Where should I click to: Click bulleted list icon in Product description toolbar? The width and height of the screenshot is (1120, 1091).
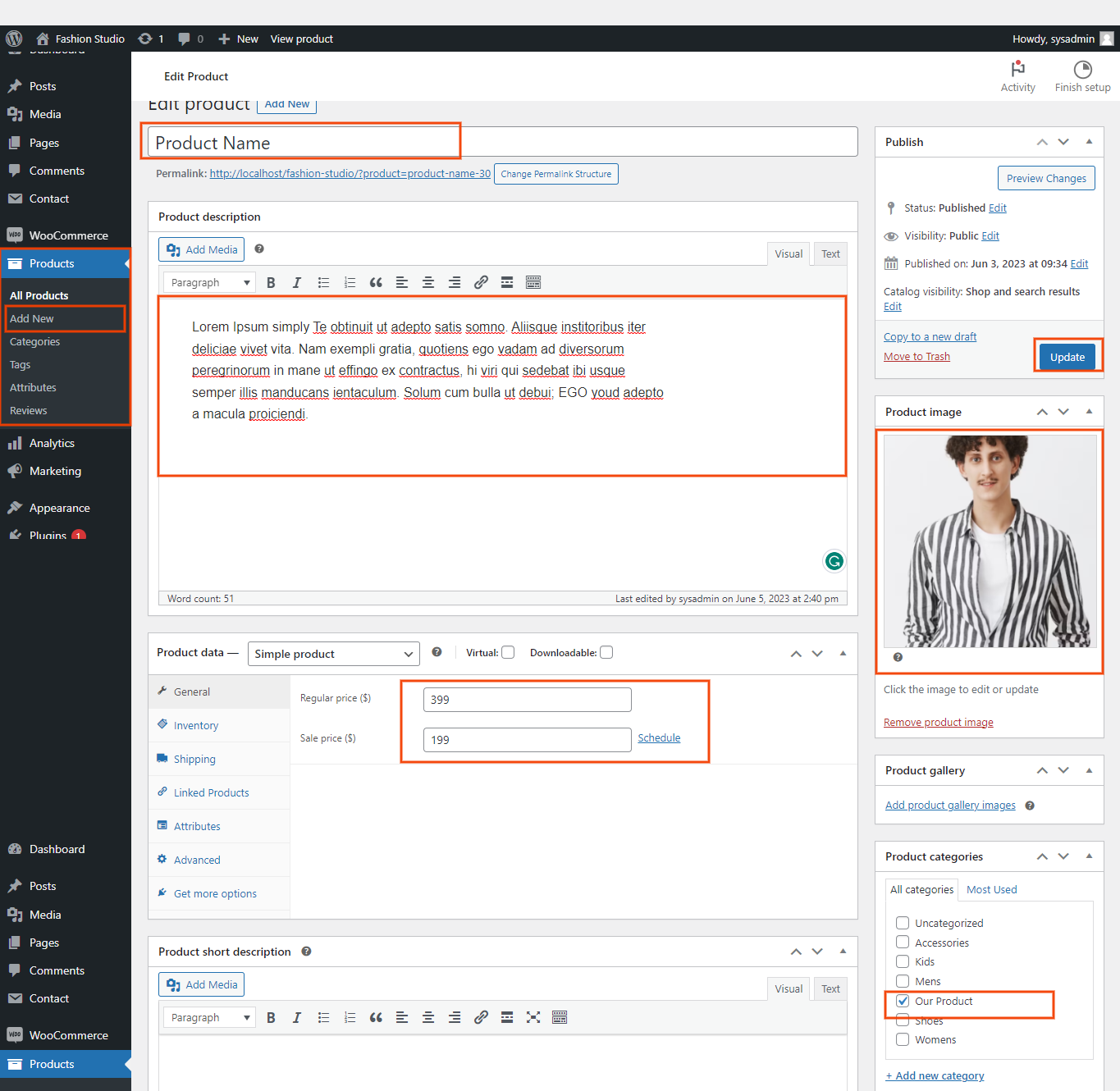pos(323,283)
